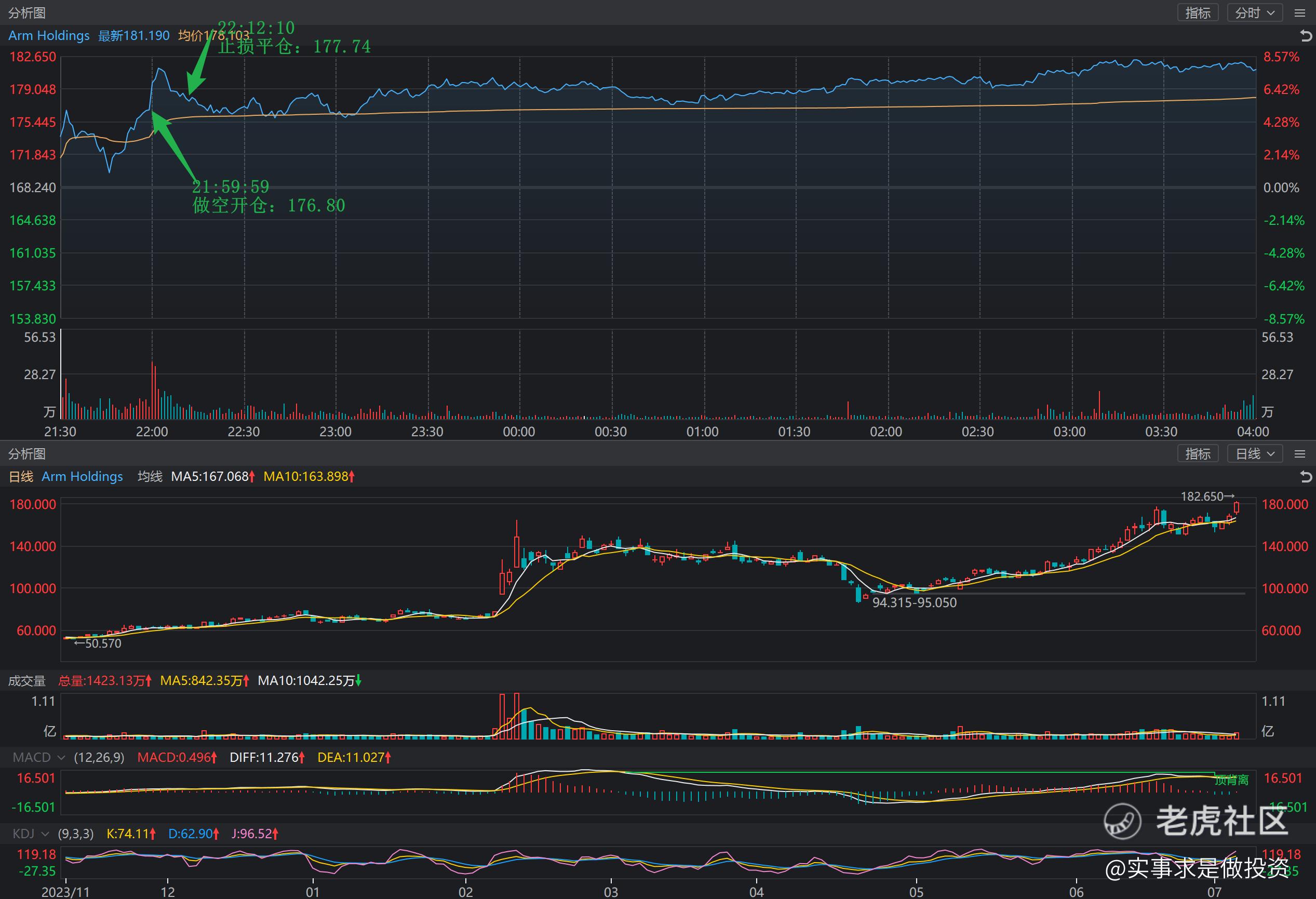Click the top 分析图 panel title
This screenshot has width=1316, height=899.
click(x=26, y=12)
